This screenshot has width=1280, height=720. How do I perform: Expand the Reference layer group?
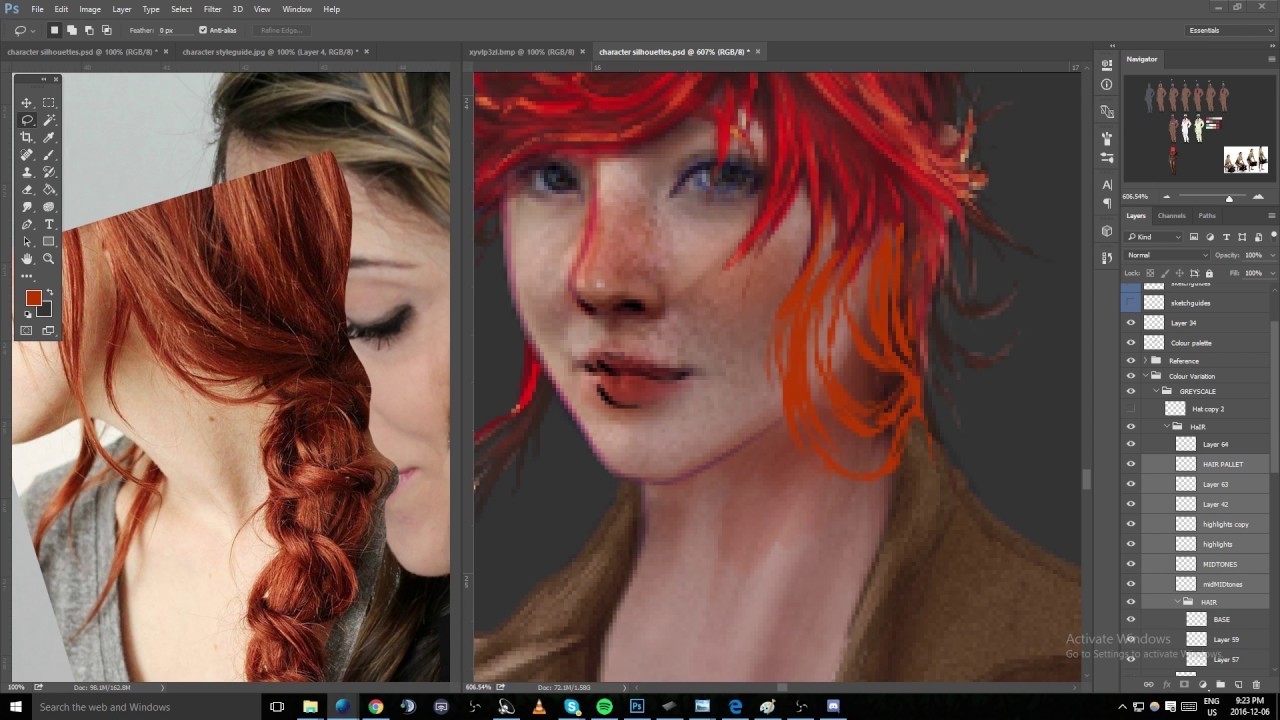point(1145,361)
